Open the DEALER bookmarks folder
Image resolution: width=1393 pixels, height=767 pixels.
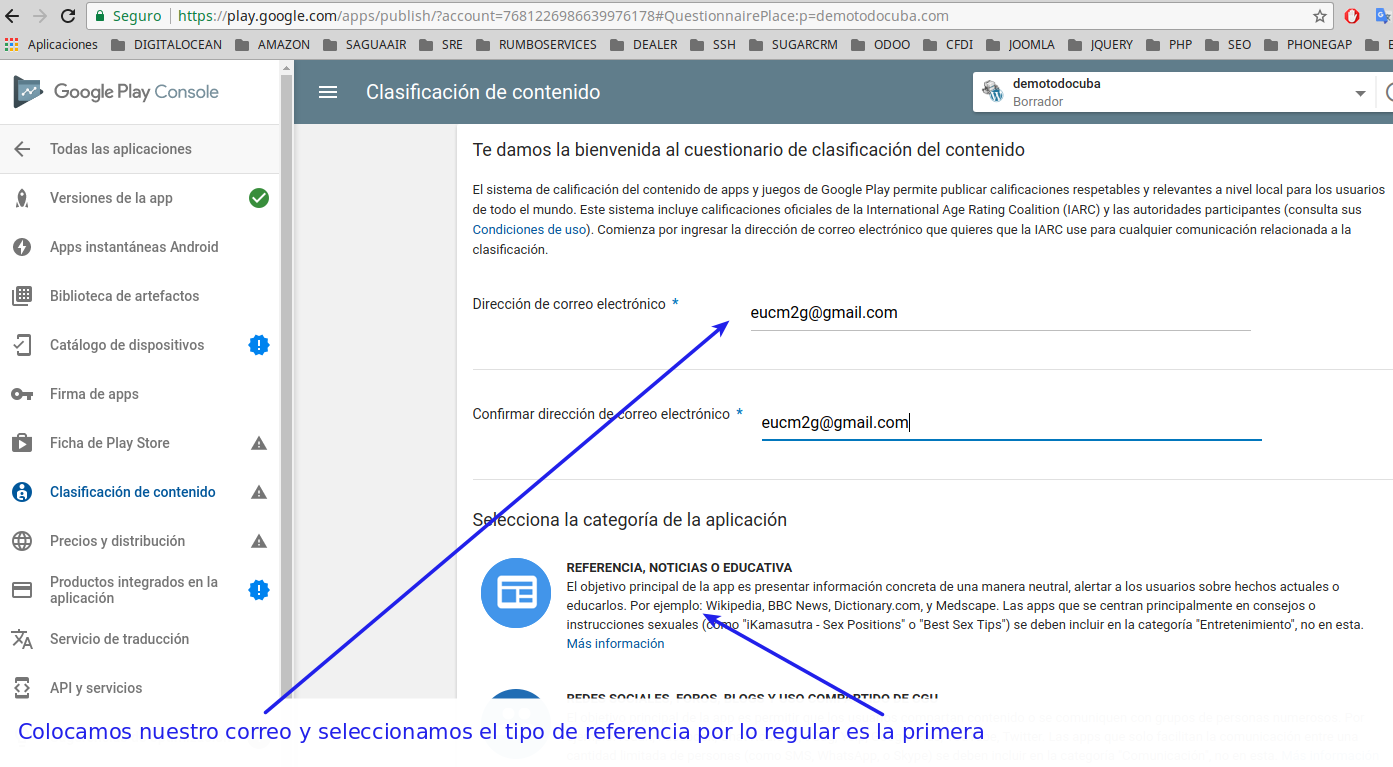(643, 45)
